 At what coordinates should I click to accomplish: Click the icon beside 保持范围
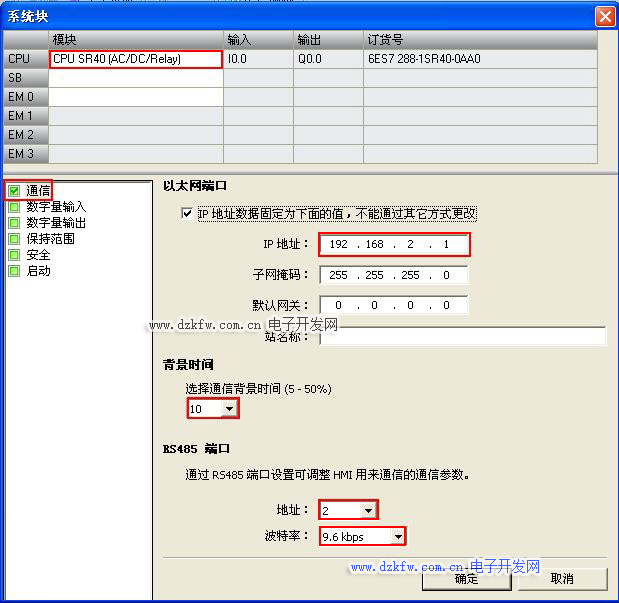tap(14, 239)
